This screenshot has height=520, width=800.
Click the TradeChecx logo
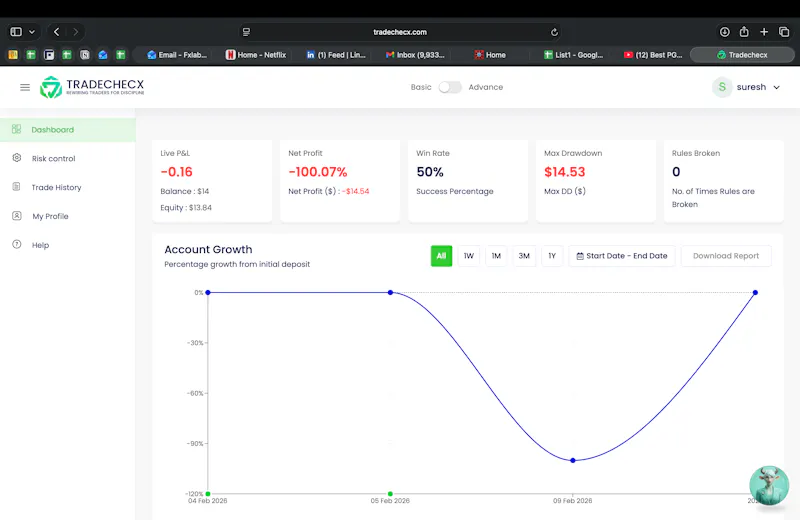click(x=92, y=87)
